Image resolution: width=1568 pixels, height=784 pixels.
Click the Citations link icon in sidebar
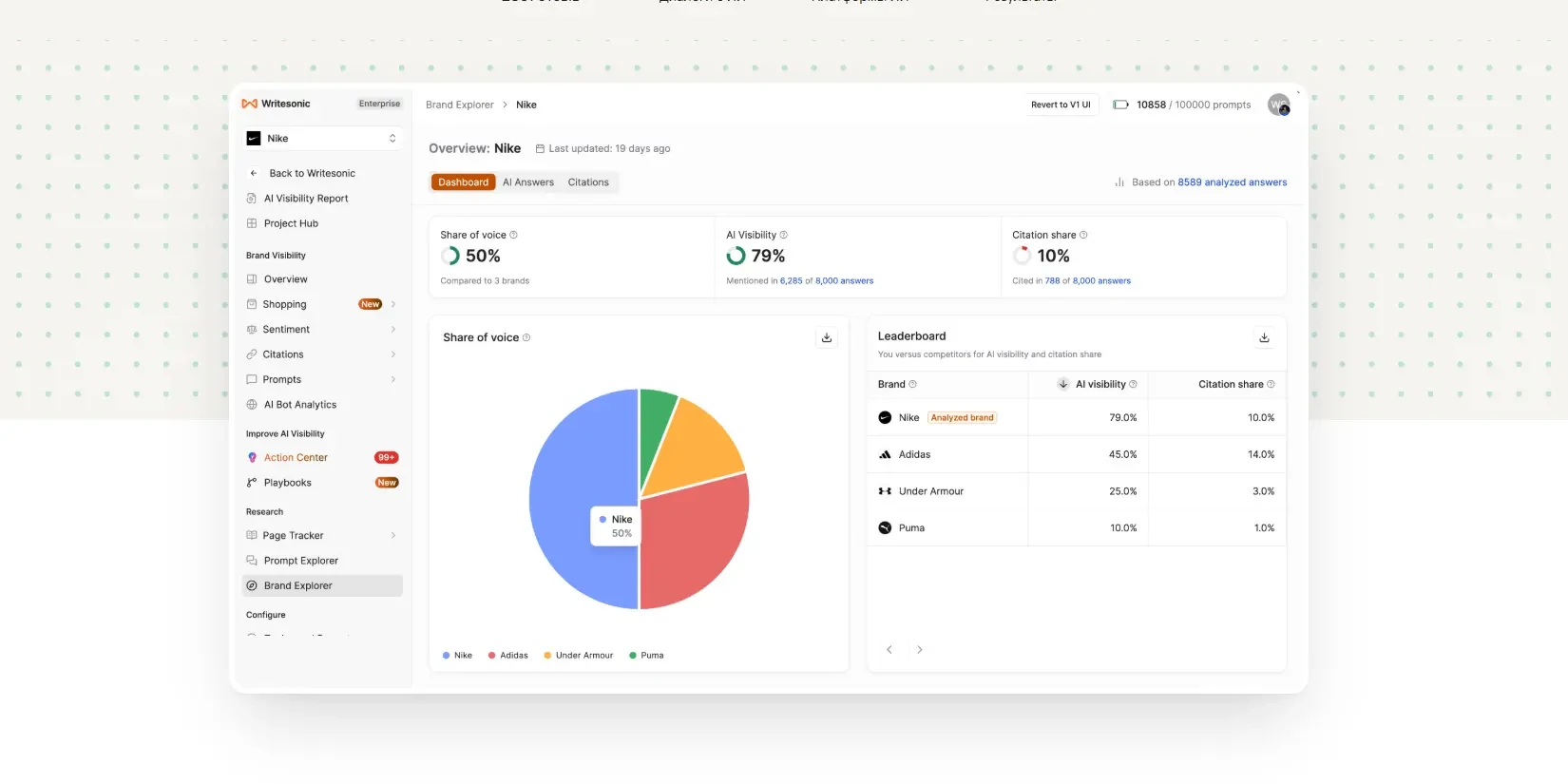(x=252, y=354)
